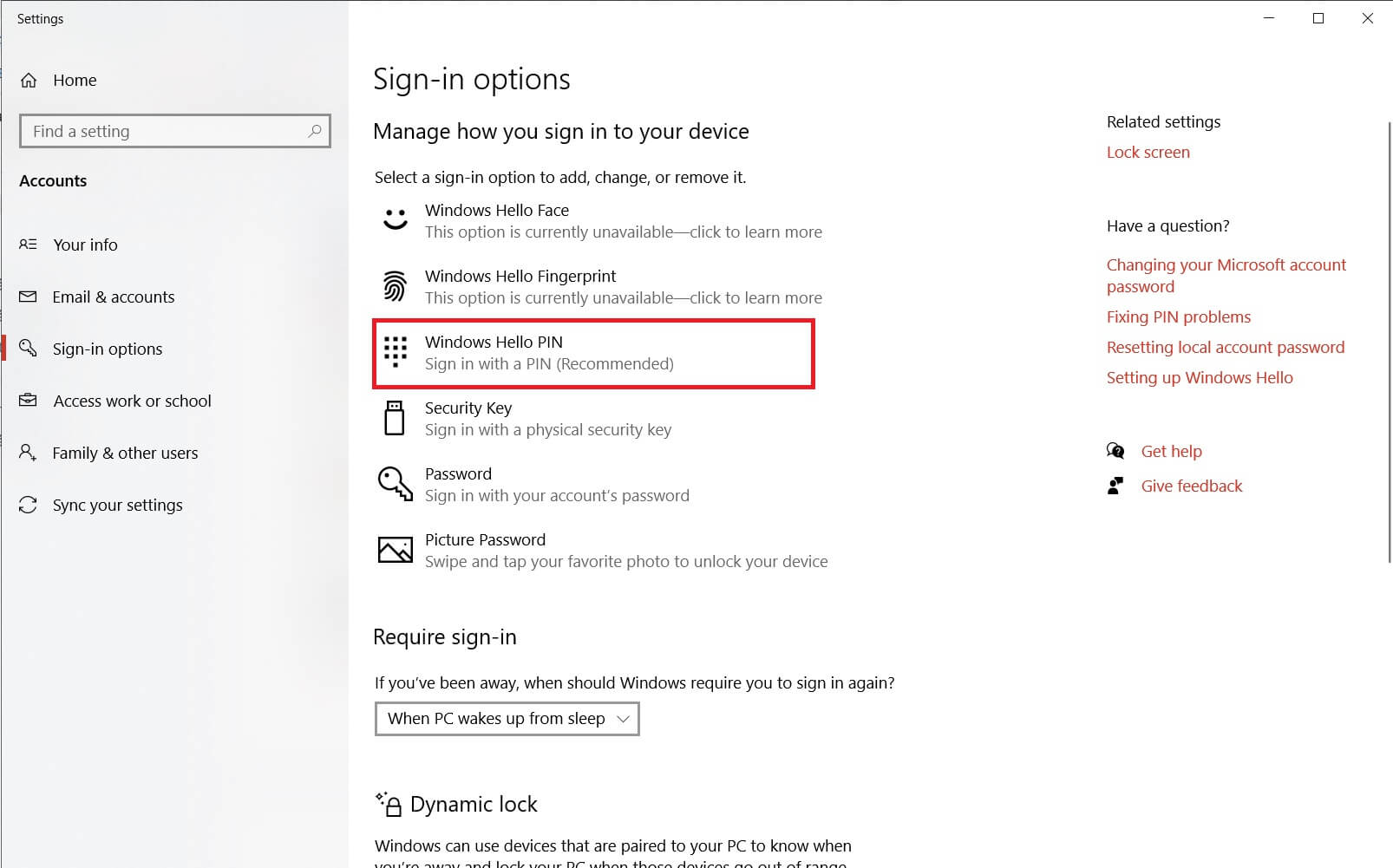Screen dimensions: 1393x868
Task: Click the Password key icon
Action: pos(396,484)
